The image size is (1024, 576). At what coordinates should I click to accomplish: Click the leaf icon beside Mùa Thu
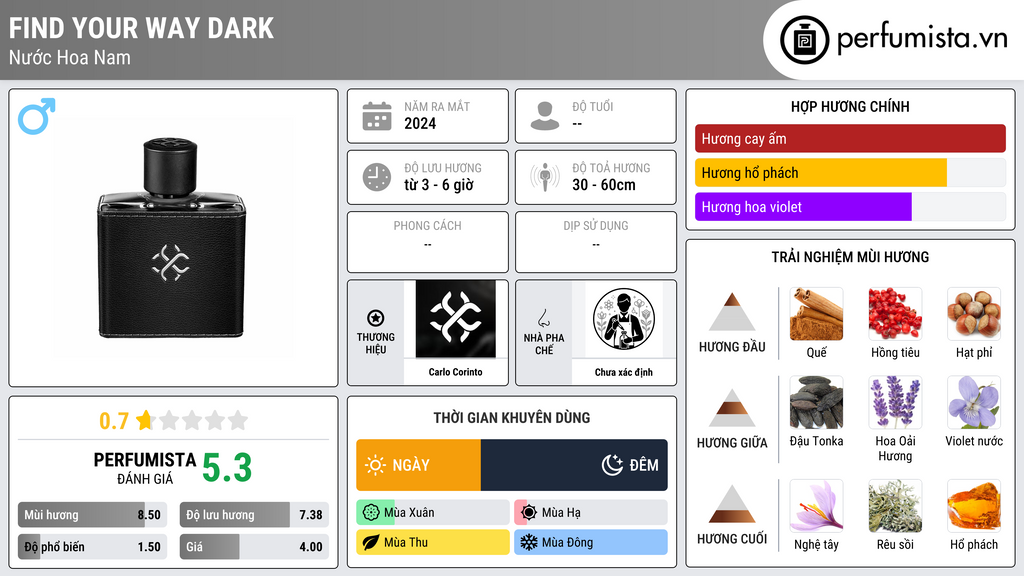tap(371, 542)
